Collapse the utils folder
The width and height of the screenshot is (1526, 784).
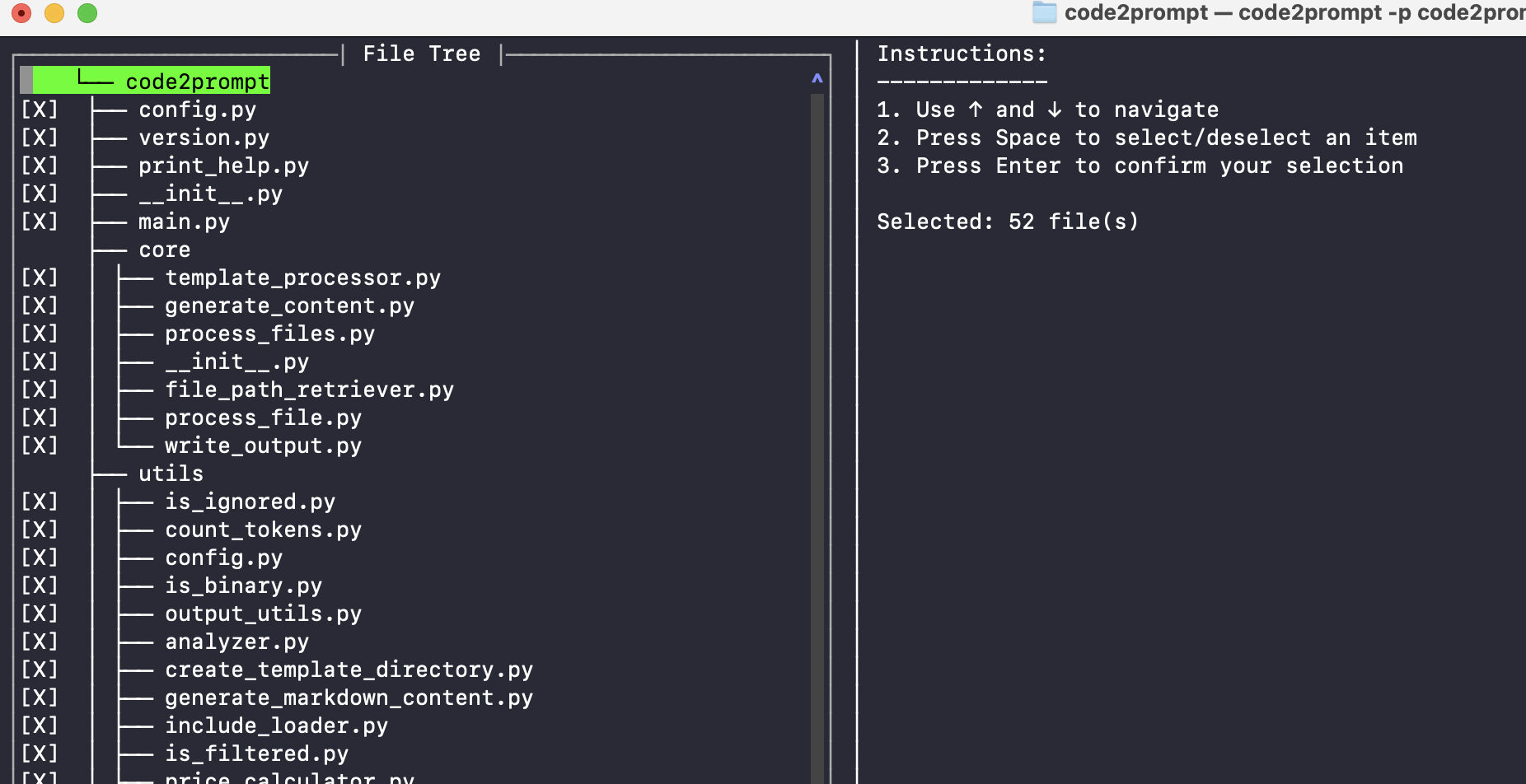pos(171,474)
